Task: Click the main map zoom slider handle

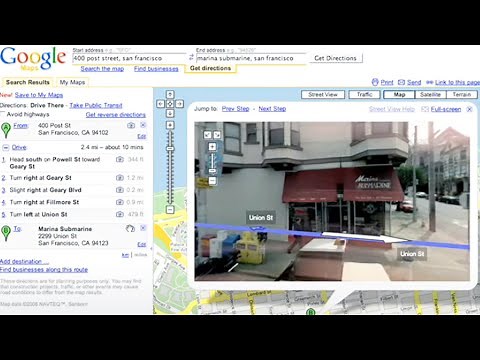Action: tap(170, 148)
